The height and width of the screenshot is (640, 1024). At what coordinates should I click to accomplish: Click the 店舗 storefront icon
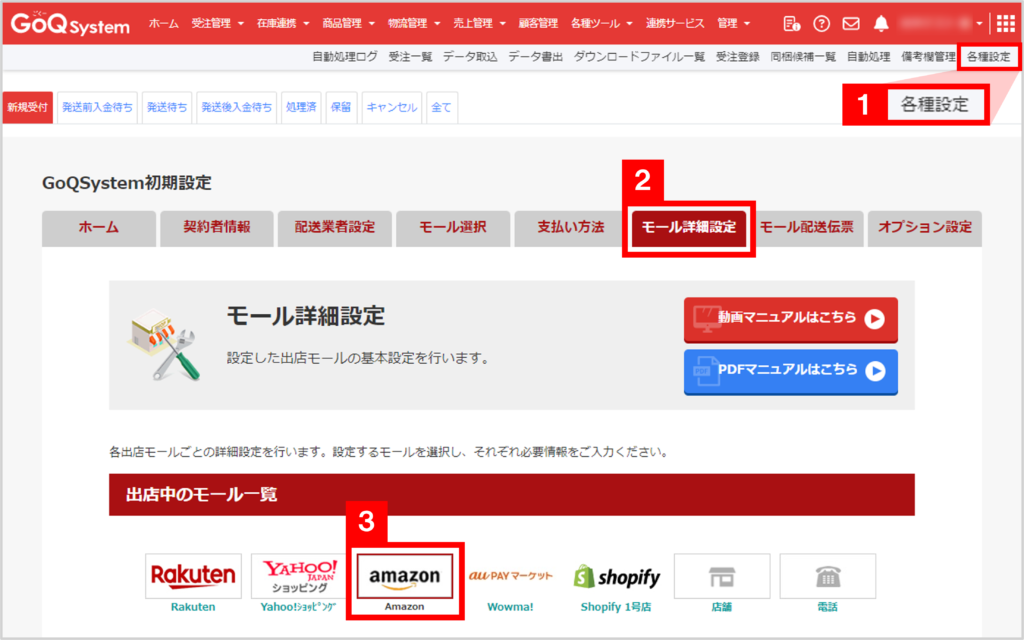click(x=722, y=575)
